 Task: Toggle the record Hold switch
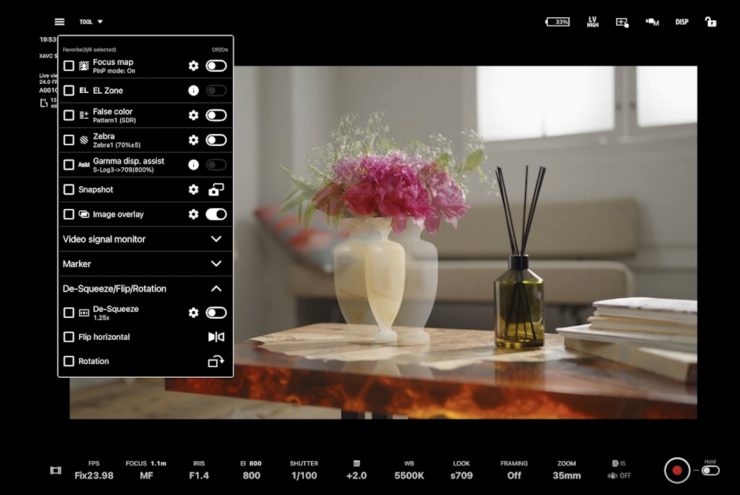tap(710, 470)
